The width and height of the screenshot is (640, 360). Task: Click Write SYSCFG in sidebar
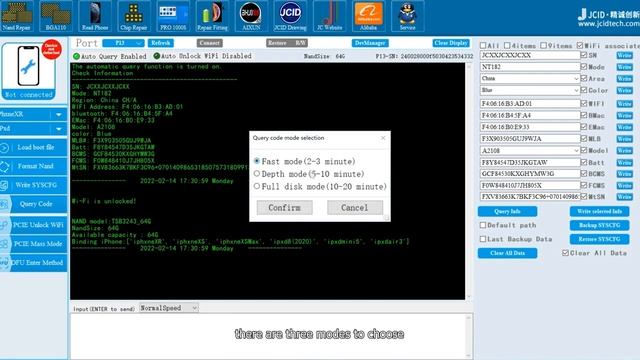[33, 185]
